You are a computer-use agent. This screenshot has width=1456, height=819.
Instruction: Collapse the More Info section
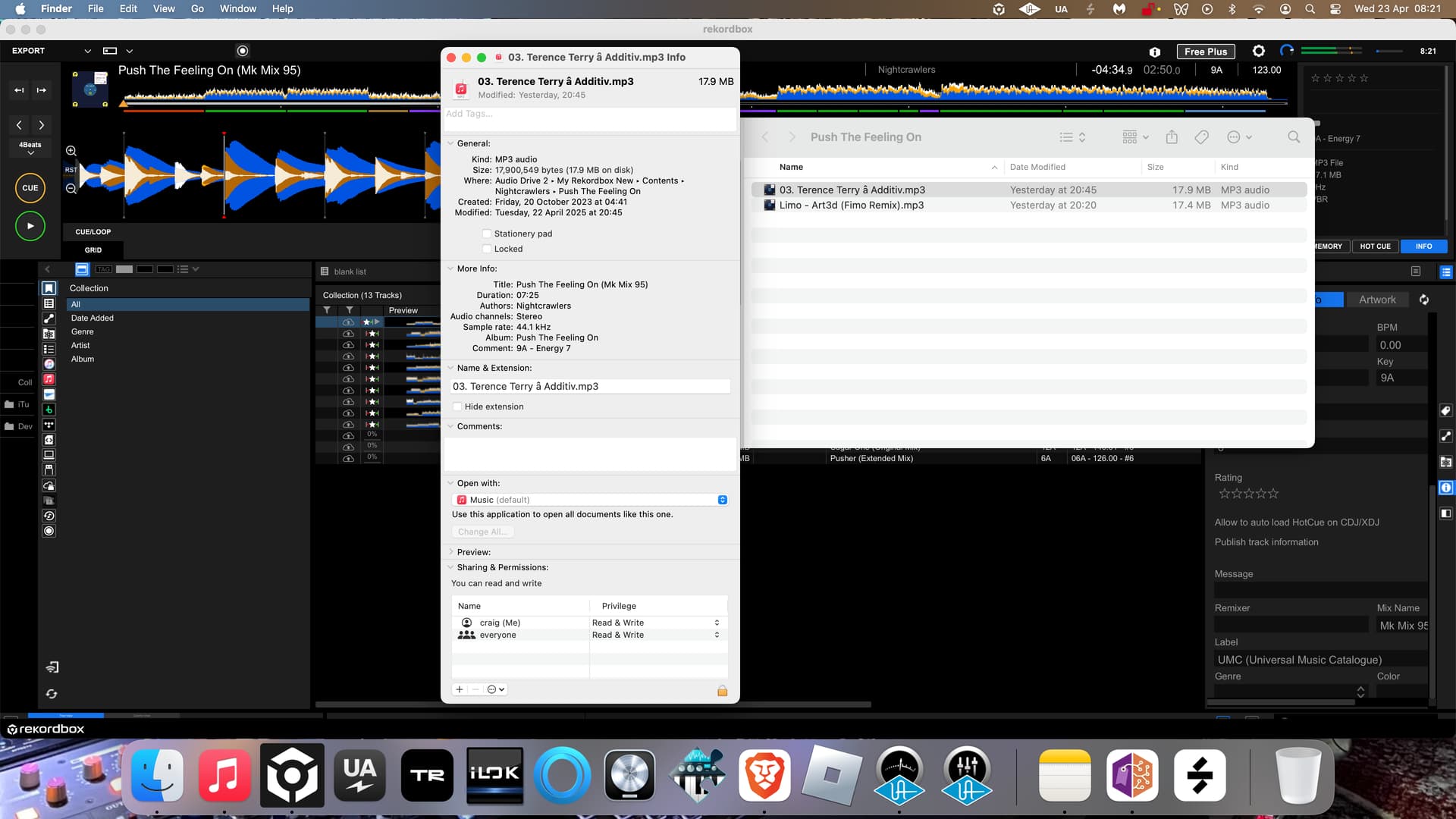pyautogui.click(x=450, y=268)
